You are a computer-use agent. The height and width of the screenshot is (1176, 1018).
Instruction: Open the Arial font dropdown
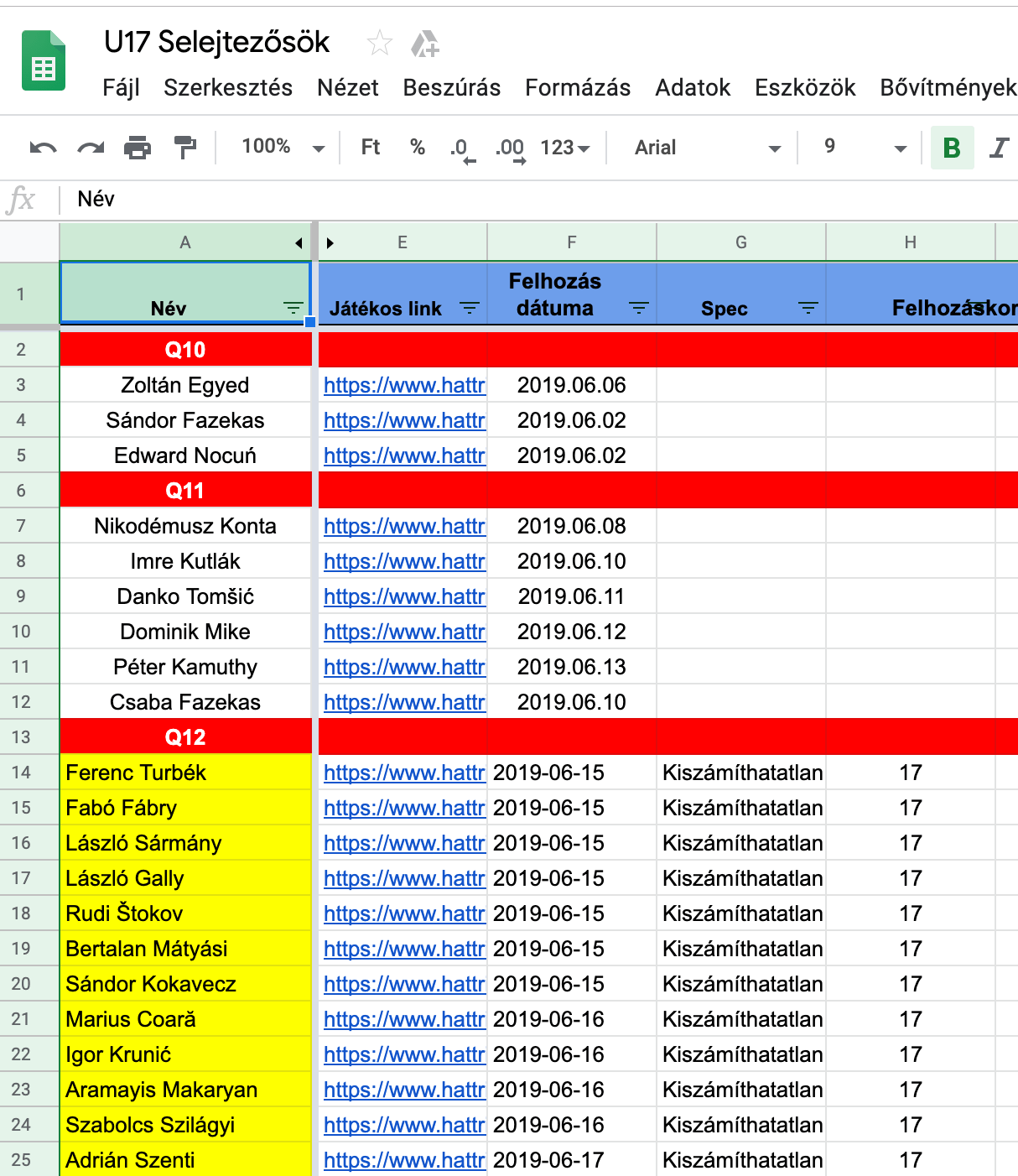coord(704,148)
